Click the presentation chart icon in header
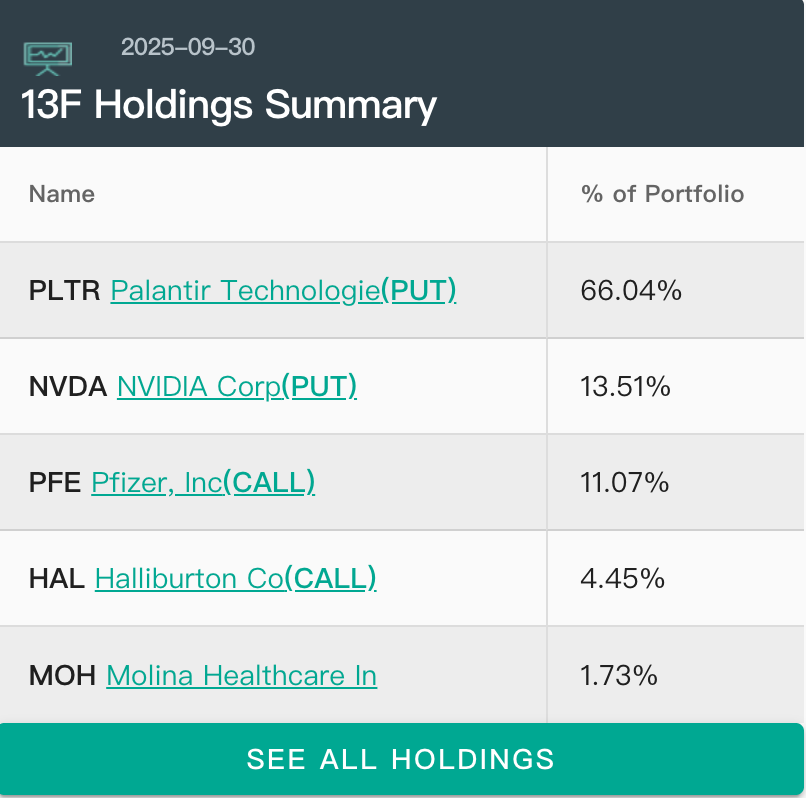This screenshot has width=806, height=798. (x=47, y=57)
